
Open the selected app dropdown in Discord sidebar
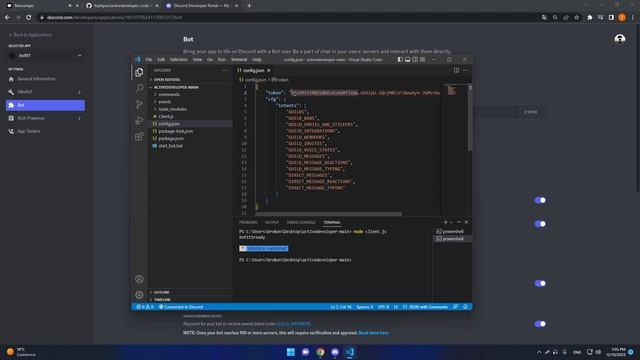coord(45,56)
